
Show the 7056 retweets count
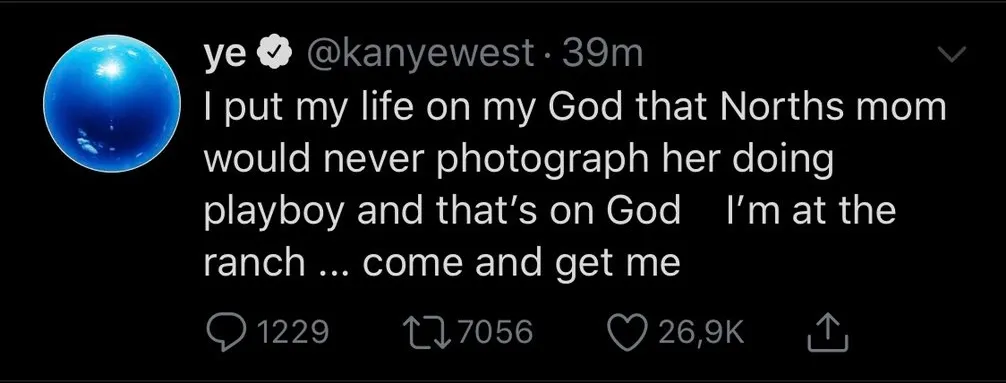[x=497, y=333]
